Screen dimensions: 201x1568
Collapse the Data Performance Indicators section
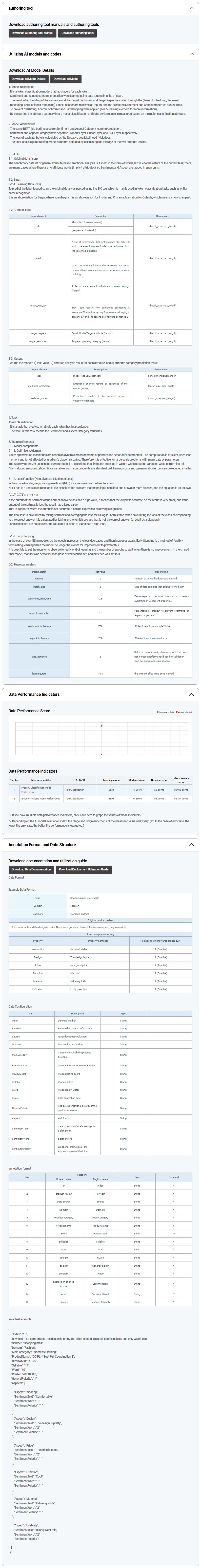coord(191,695)
